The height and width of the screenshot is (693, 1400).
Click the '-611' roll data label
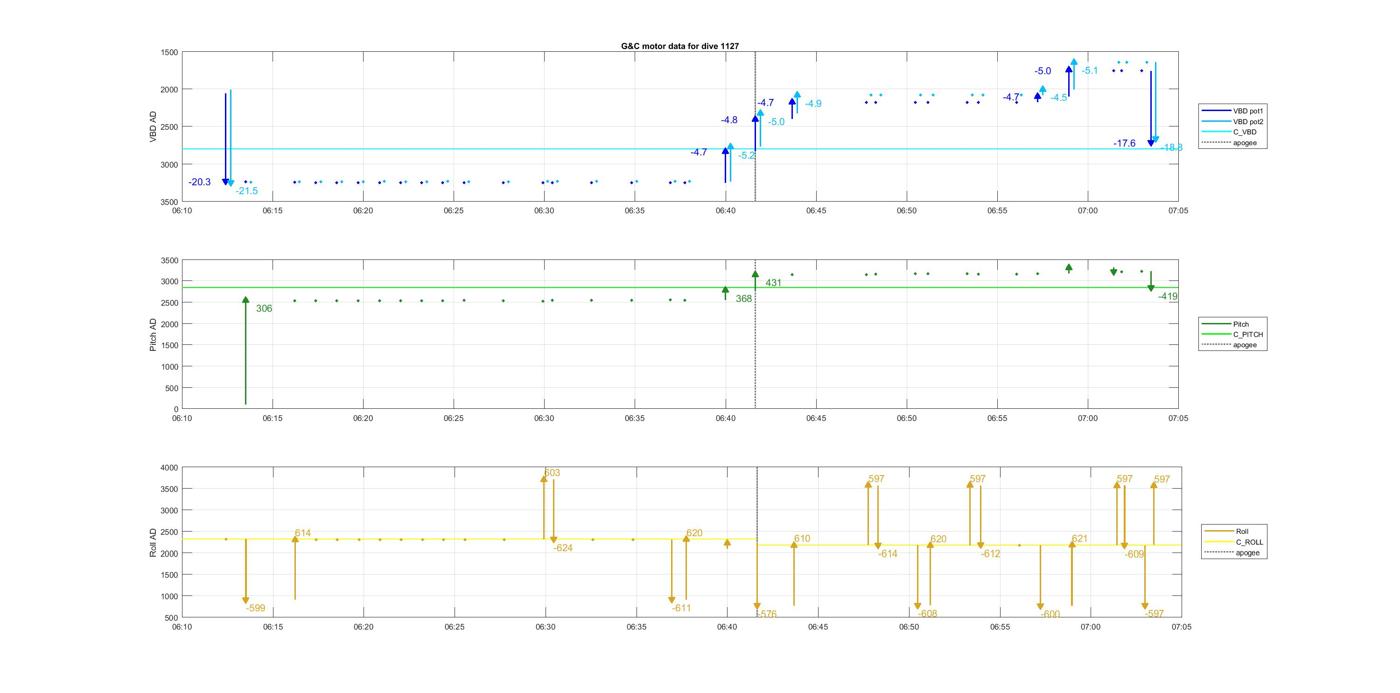click(681, 608)
